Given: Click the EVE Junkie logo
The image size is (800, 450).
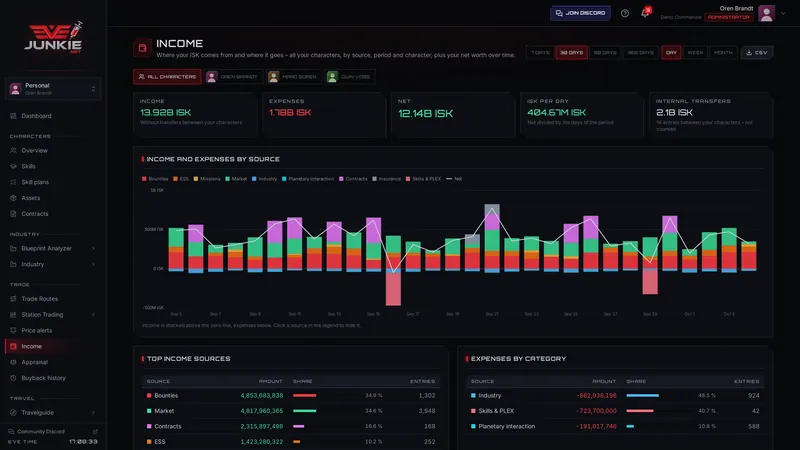Looking at the screenshot, I should coord(53,37).
